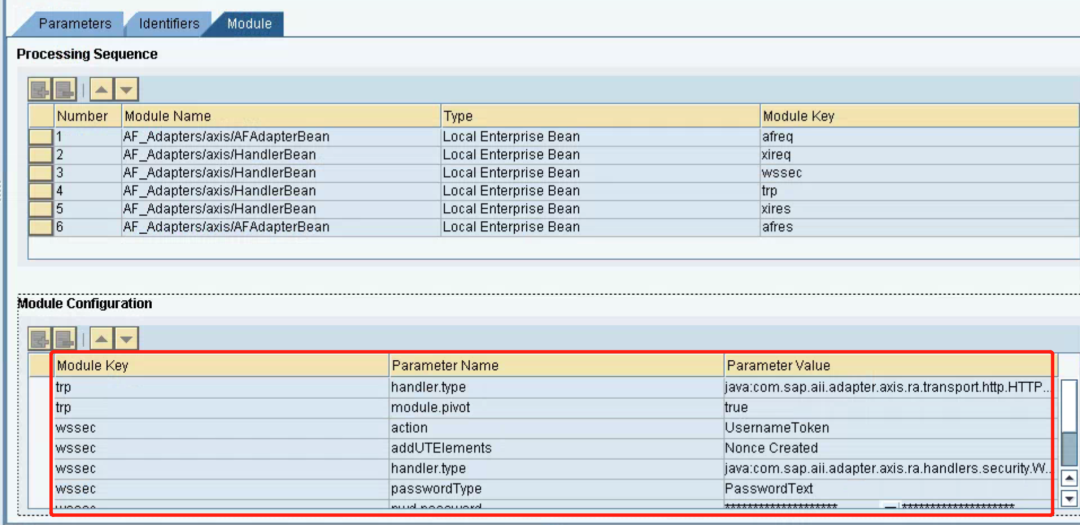The width and height of the screenshot is (1080, 525).
Task: Click transport.http.HTTP handler type value
Action: tap(889, 387)
